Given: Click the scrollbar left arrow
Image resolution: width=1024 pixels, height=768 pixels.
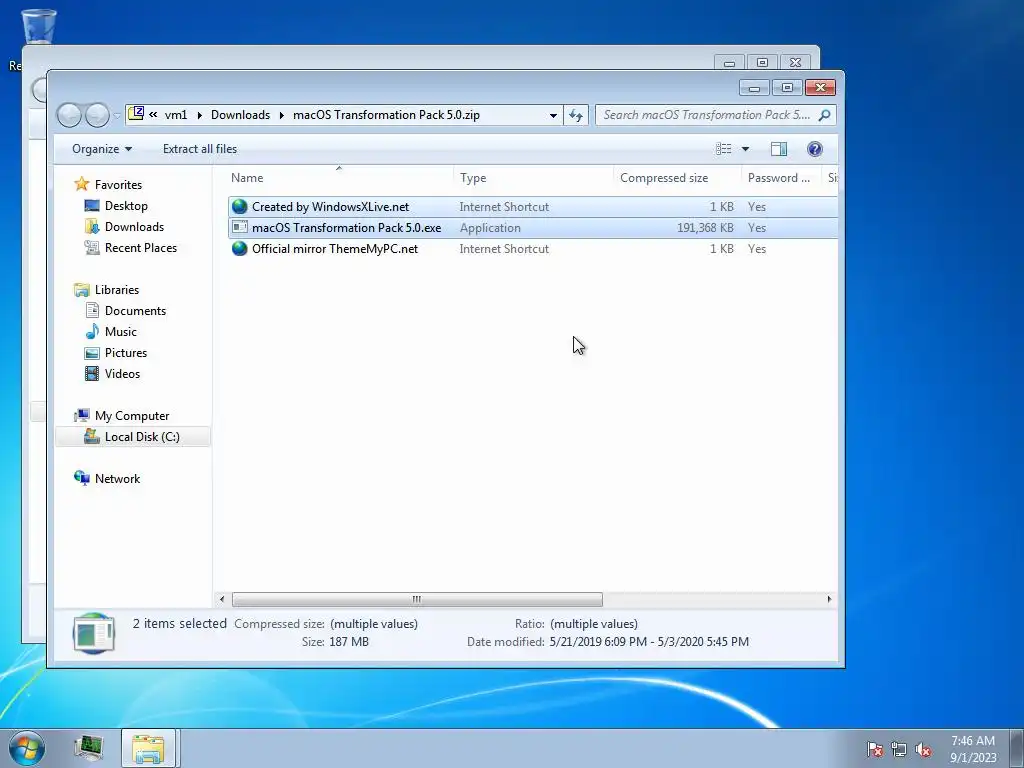Looking at the screenshot, I should [x=222, y=599].
